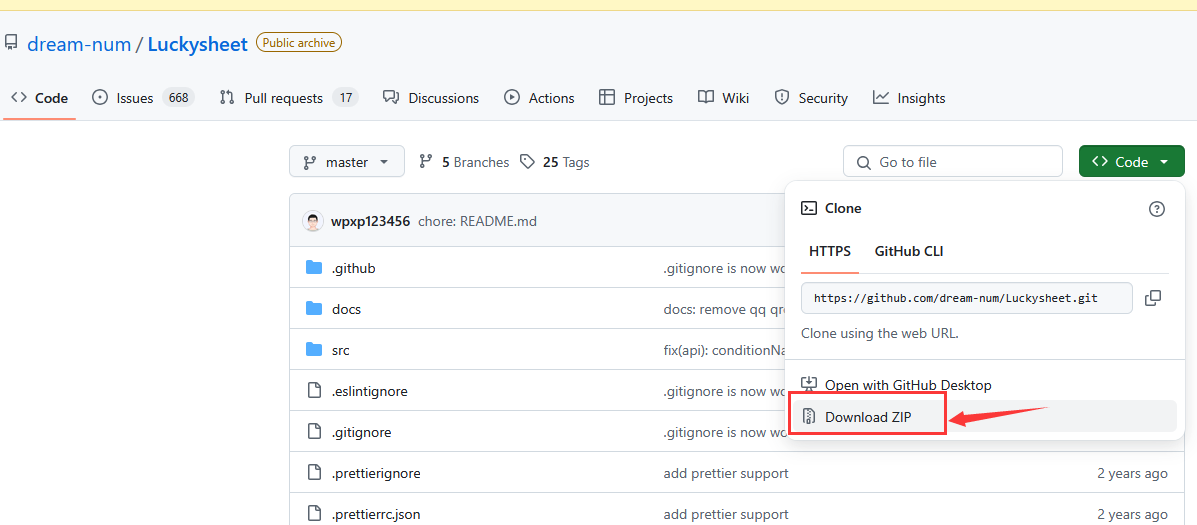This screenshot has height=525, width=1197.
Task: Open the .prettierrc.json file
Action: (376, 514)
